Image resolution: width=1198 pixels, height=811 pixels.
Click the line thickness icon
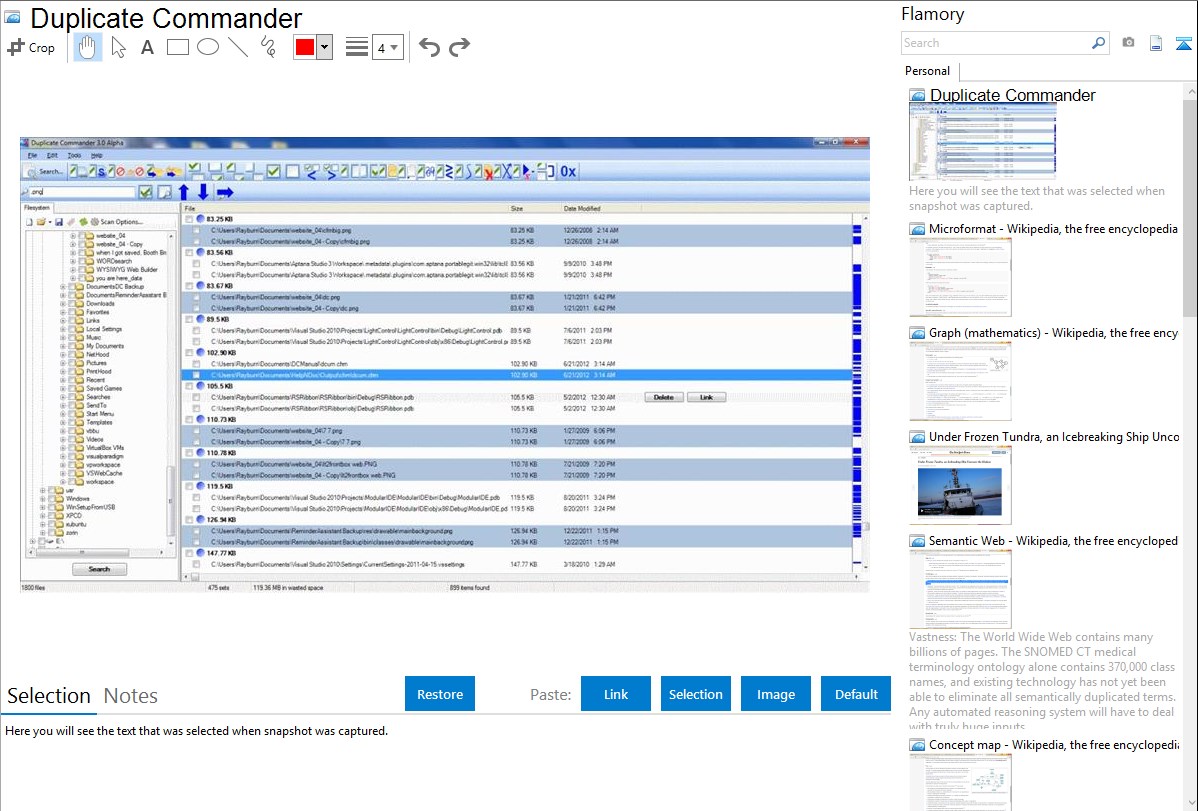pos(356,47)
